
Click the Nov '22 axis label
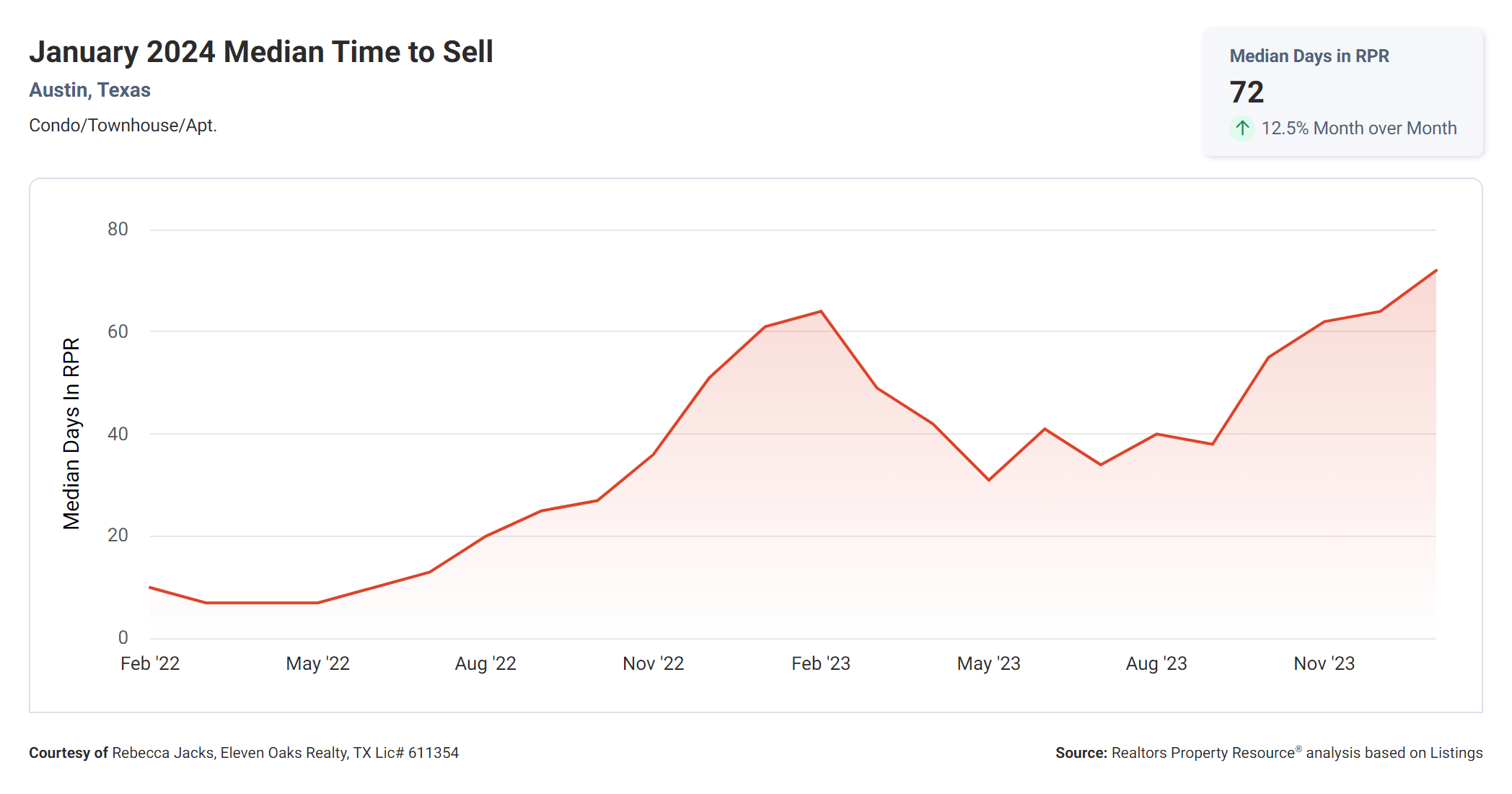[x=653, y=663]
